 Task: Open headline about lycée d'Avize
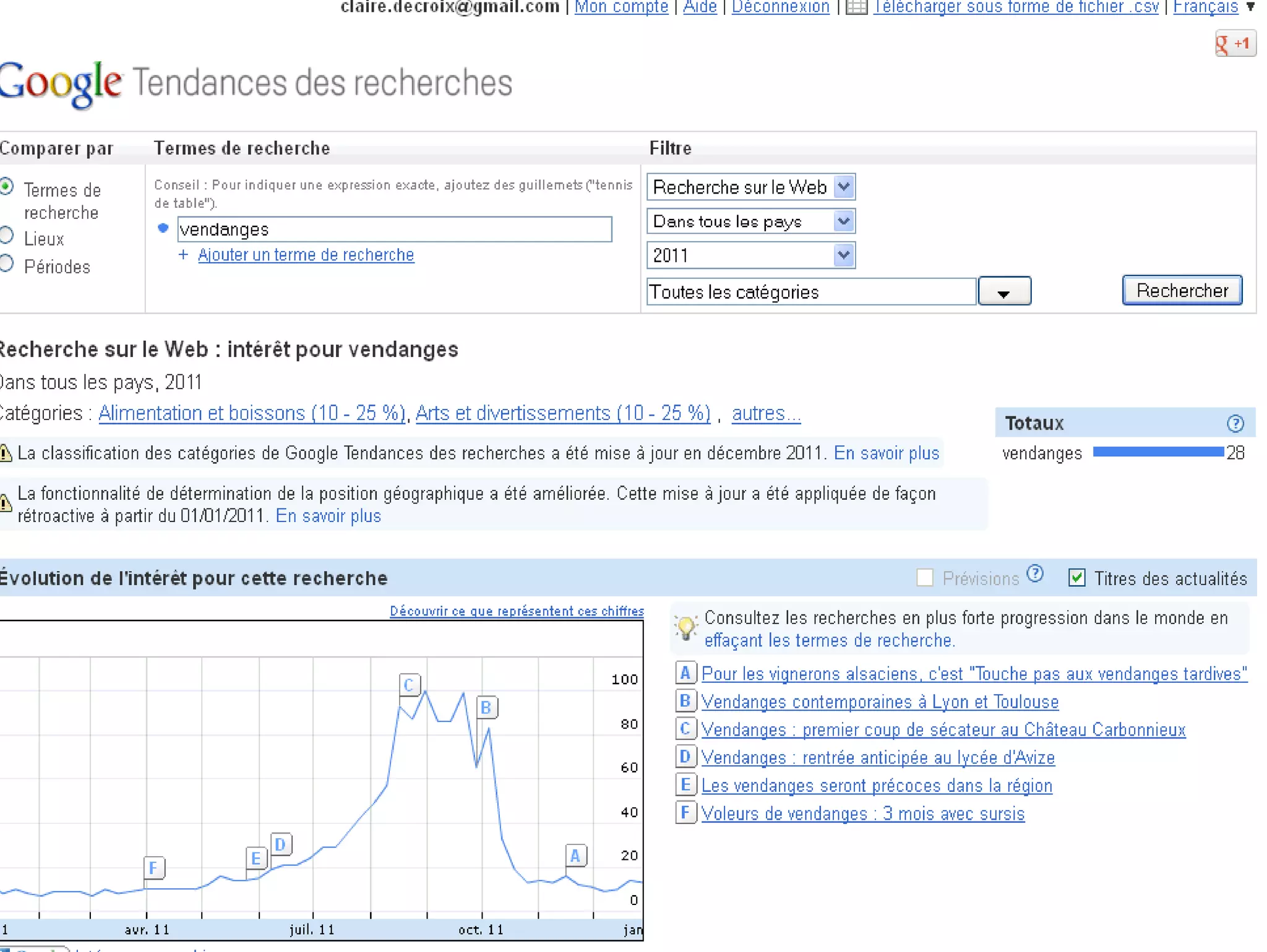878,757
